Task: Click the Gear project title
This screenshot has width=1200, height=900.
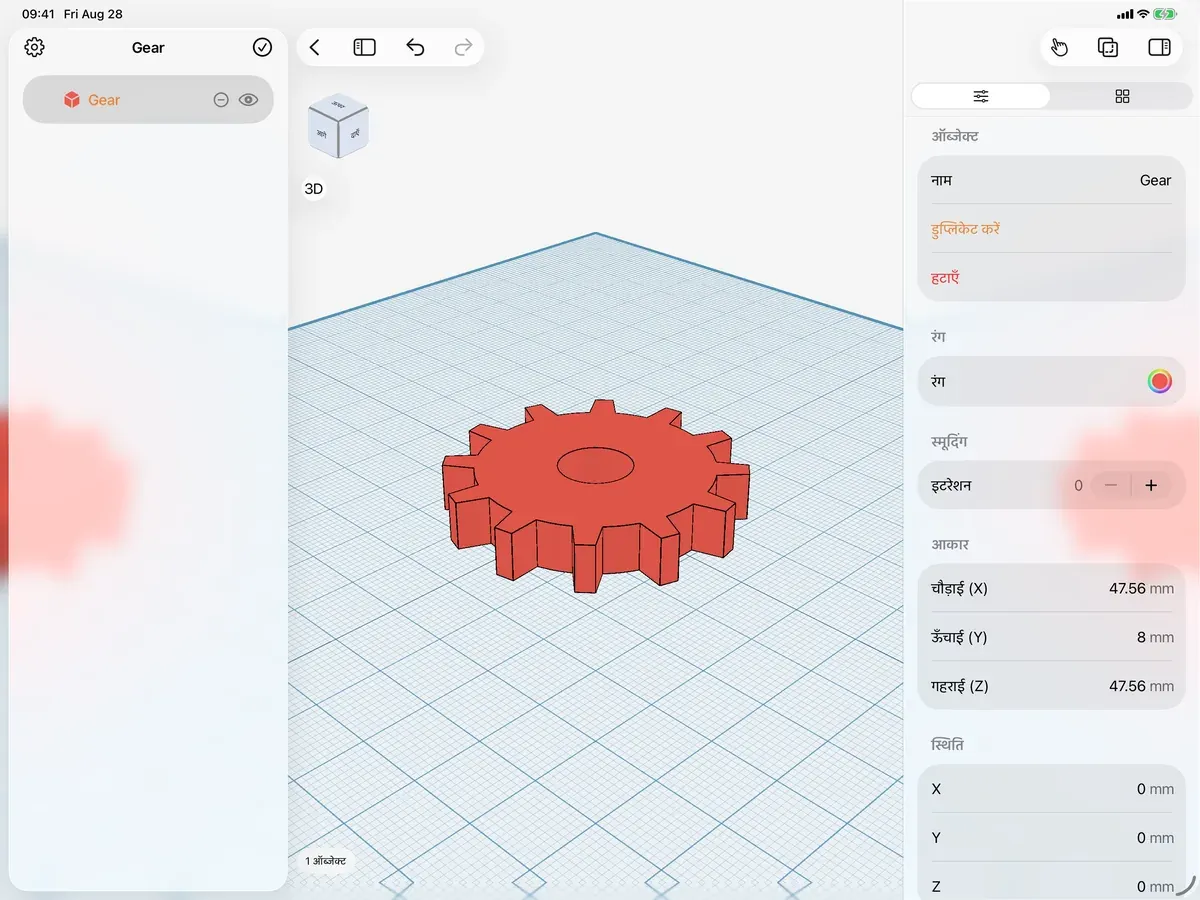Action: 148,47
